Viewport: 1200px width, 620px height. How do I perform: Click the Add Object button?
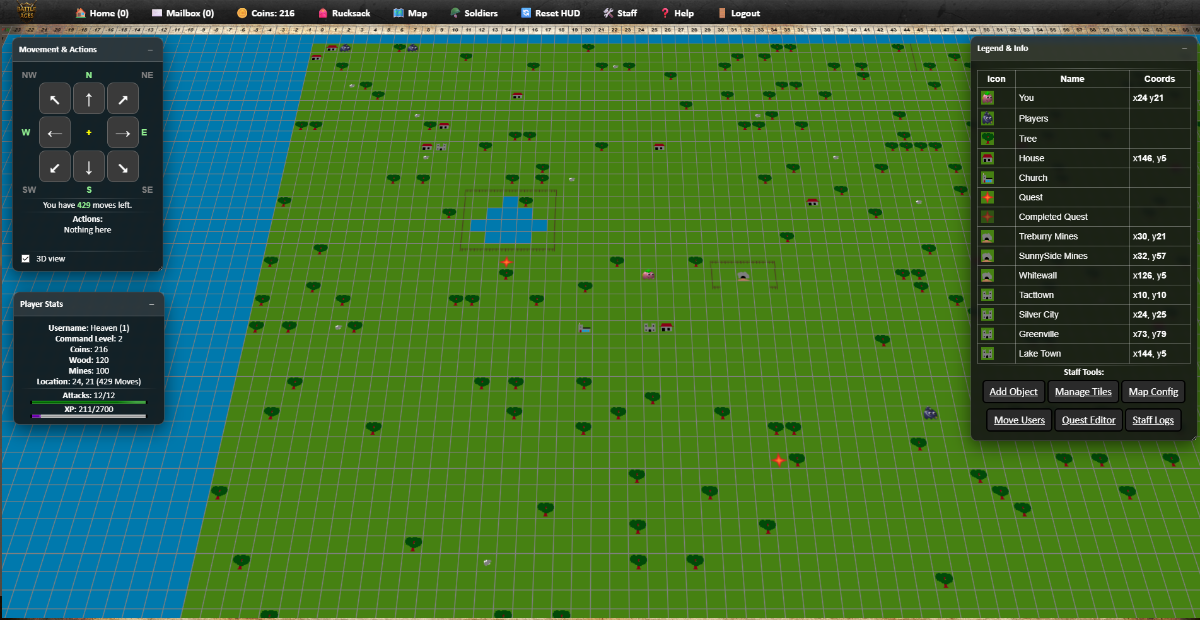click(x=1013, y=392)
